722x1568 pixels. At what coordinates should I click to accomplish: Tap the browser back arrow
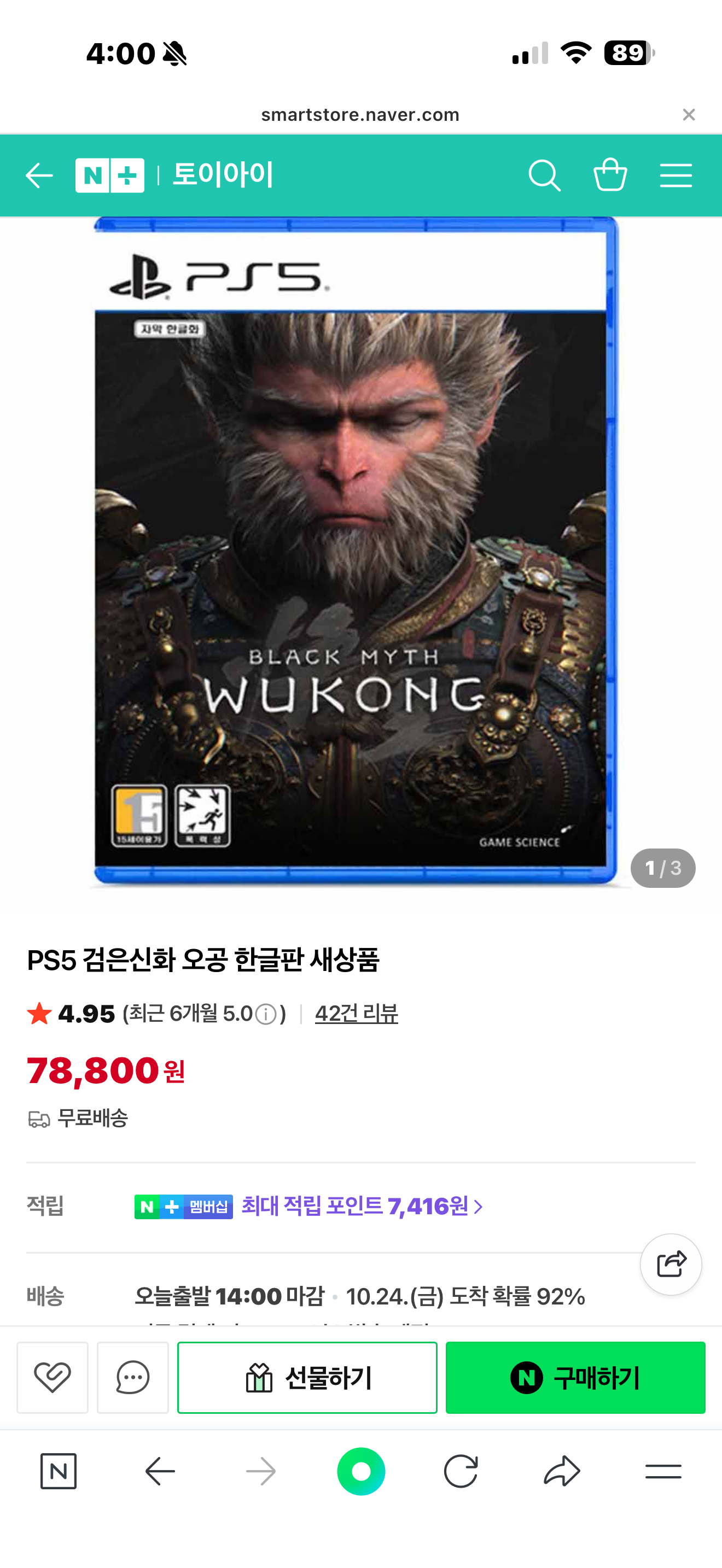click(160, 1471)
